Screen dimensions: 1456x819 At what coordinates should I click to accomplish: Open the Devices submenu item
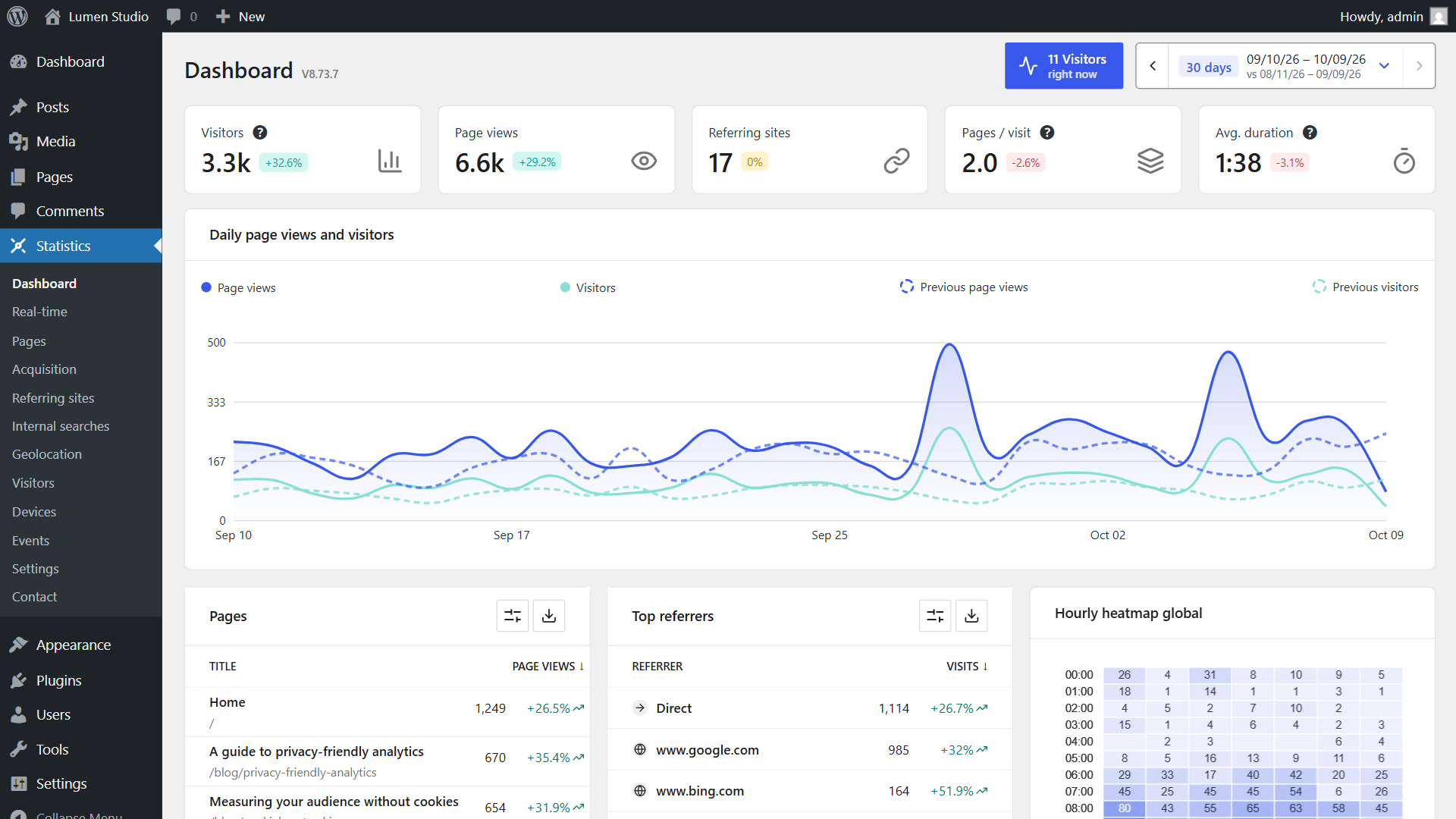(x=34, y=512)
